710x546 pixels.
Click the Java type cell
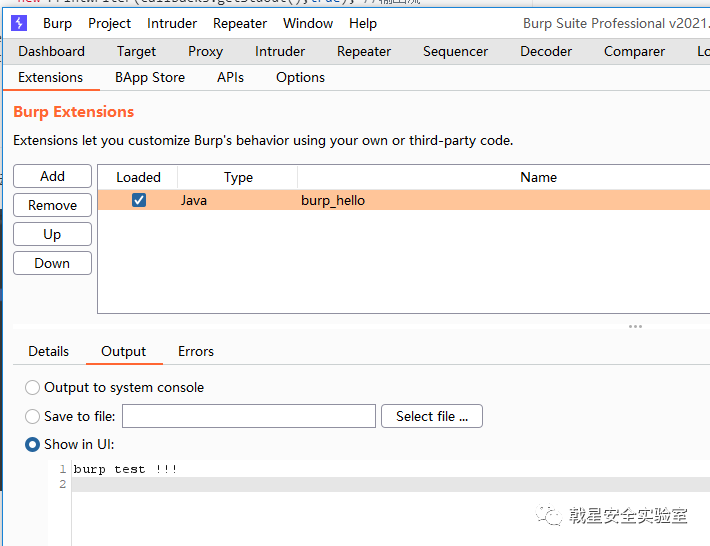tap(194, 200)
